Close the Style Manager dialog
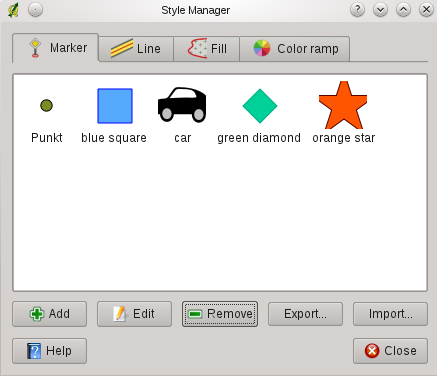437x376 pixels. click(390, 351)
